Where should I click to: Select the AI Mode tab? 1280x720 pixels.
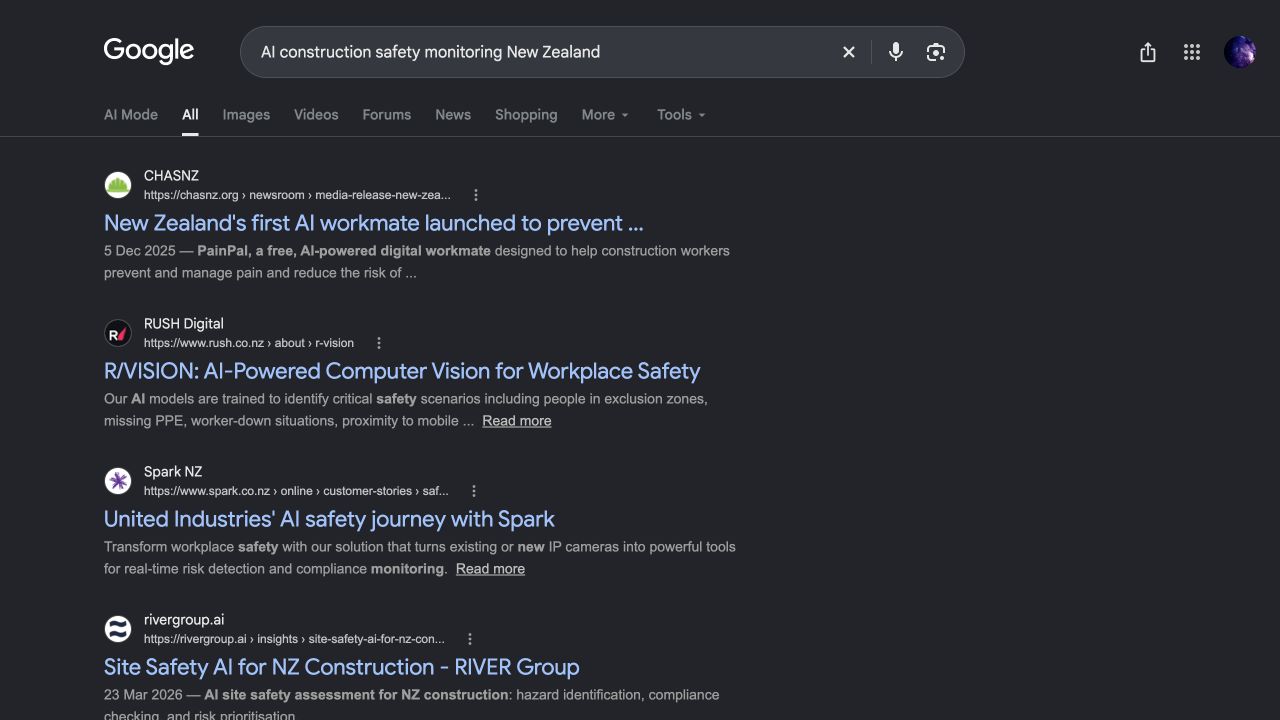coord(131,115)
